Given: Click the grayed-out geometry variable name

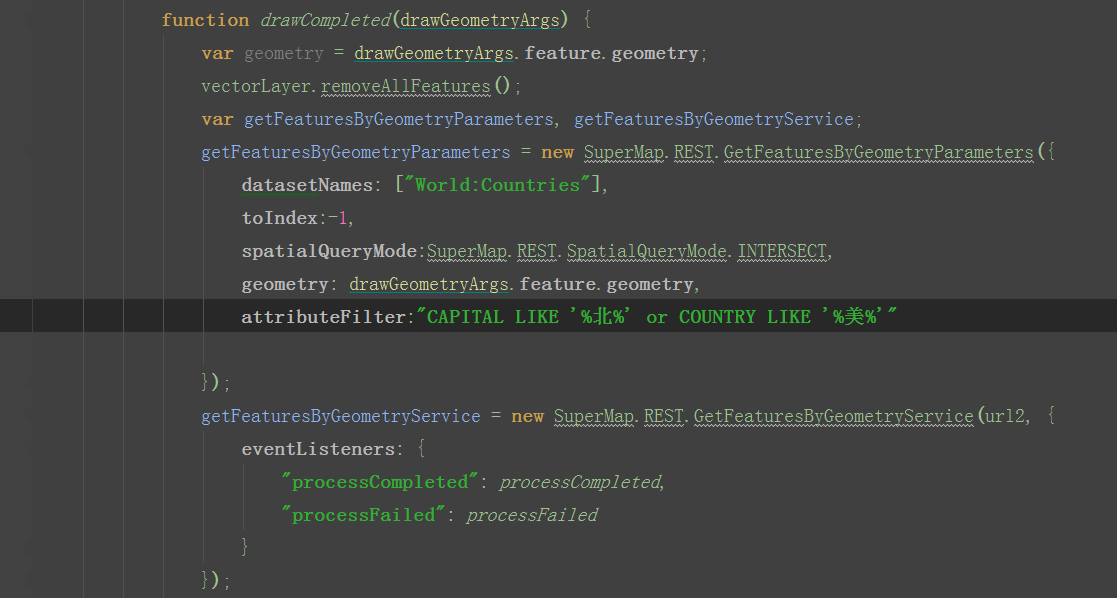Looking at the screenshot, I should 284,53.
